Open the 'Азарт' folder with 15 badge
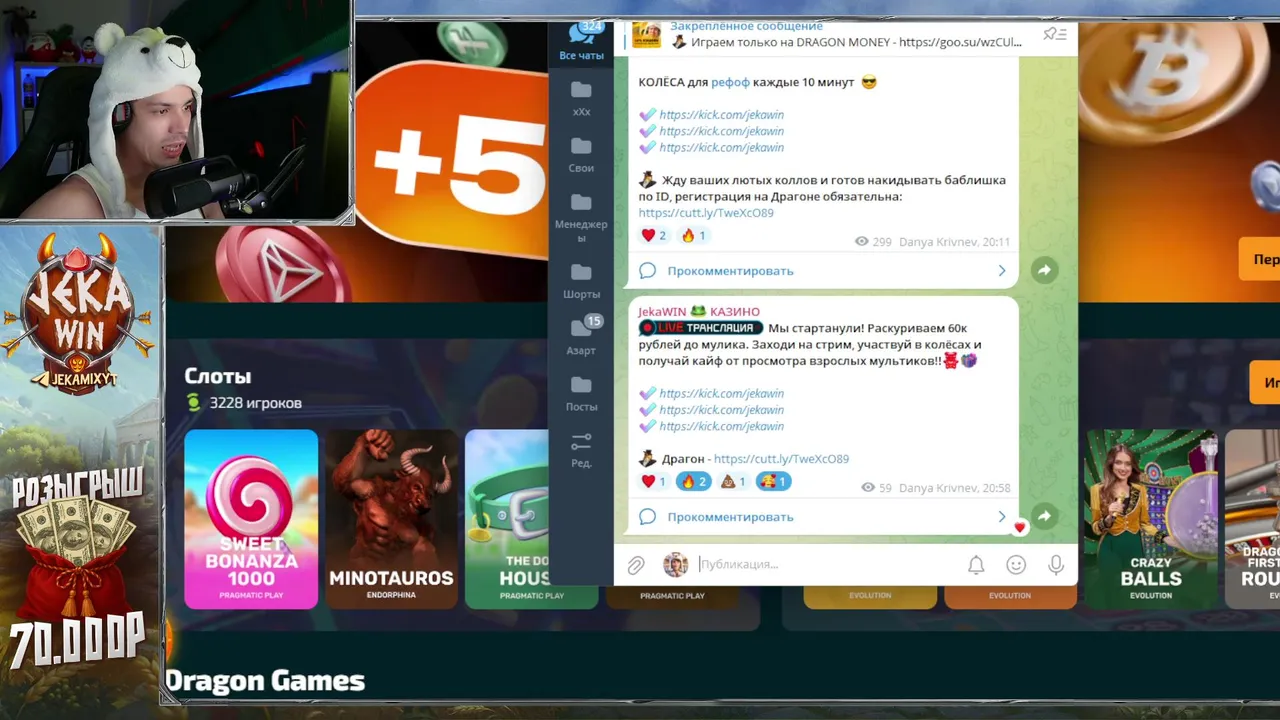This screenshot has width=1280, height=720. pos(581,337)
